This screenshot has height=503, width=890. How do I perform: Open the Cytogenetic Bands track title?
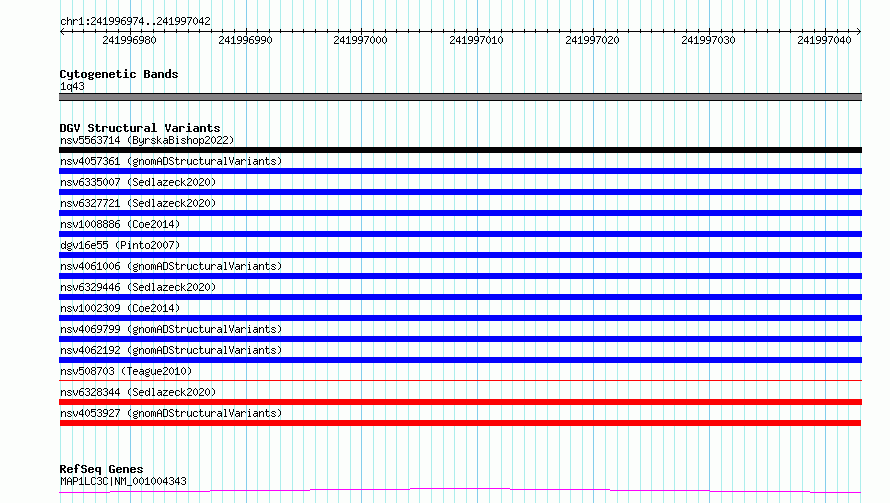tap(119, 74)
